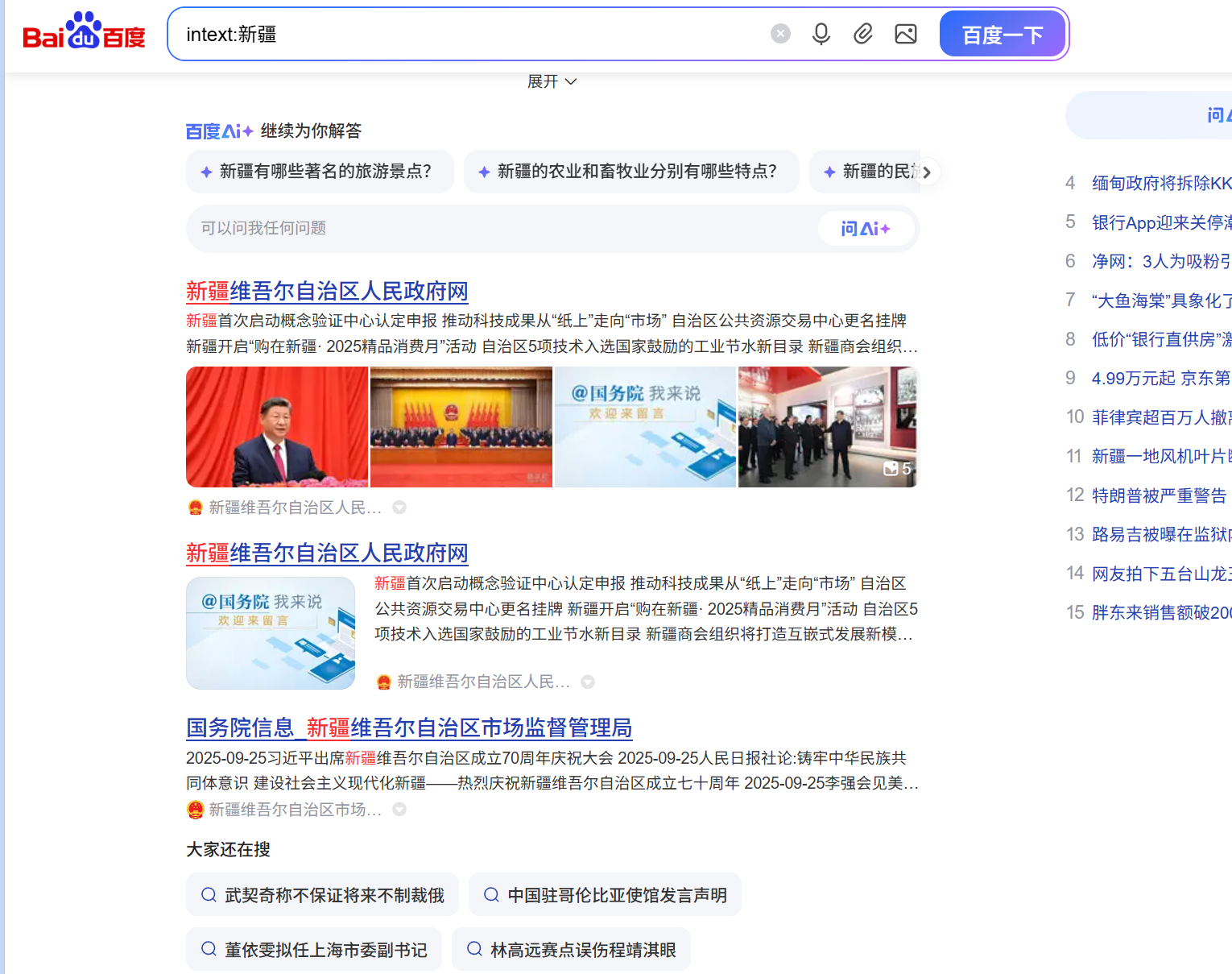This screenshot has height=974, width=1232.
Task: Search related query 董依雯拟任上海市委副书记
Action: [x=314, y=950]
